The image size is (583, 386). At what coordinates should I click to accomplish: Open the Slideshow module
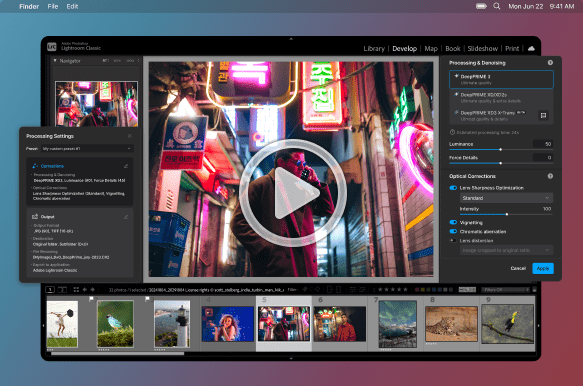tap(483, 49)
